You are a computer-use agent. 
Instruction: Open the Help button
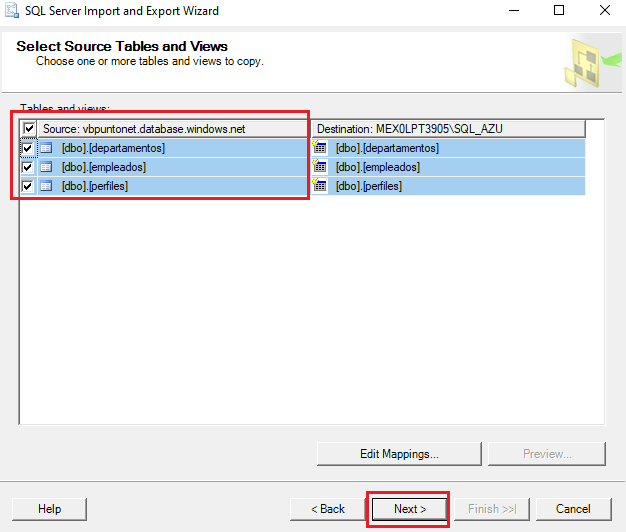(x=50, y=509)
